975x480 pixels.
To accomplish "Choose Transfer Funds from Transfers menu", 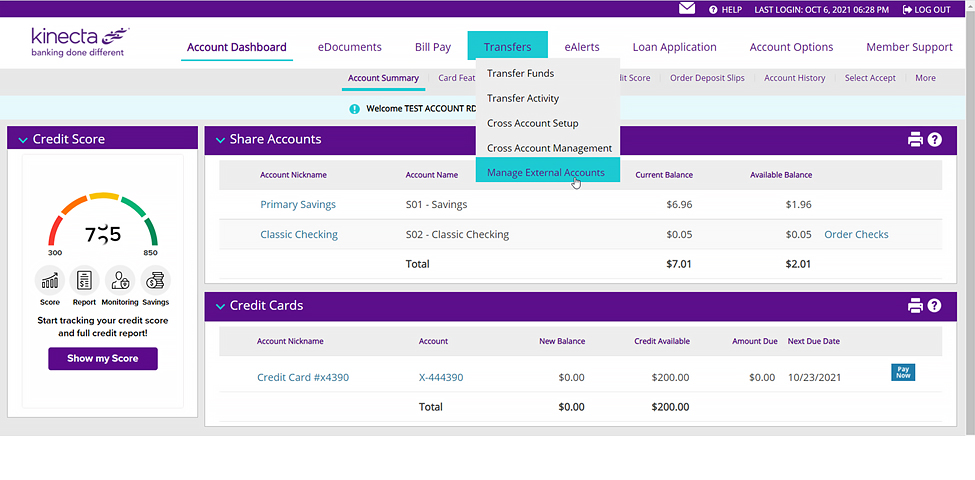I will (x=520, y=73).
